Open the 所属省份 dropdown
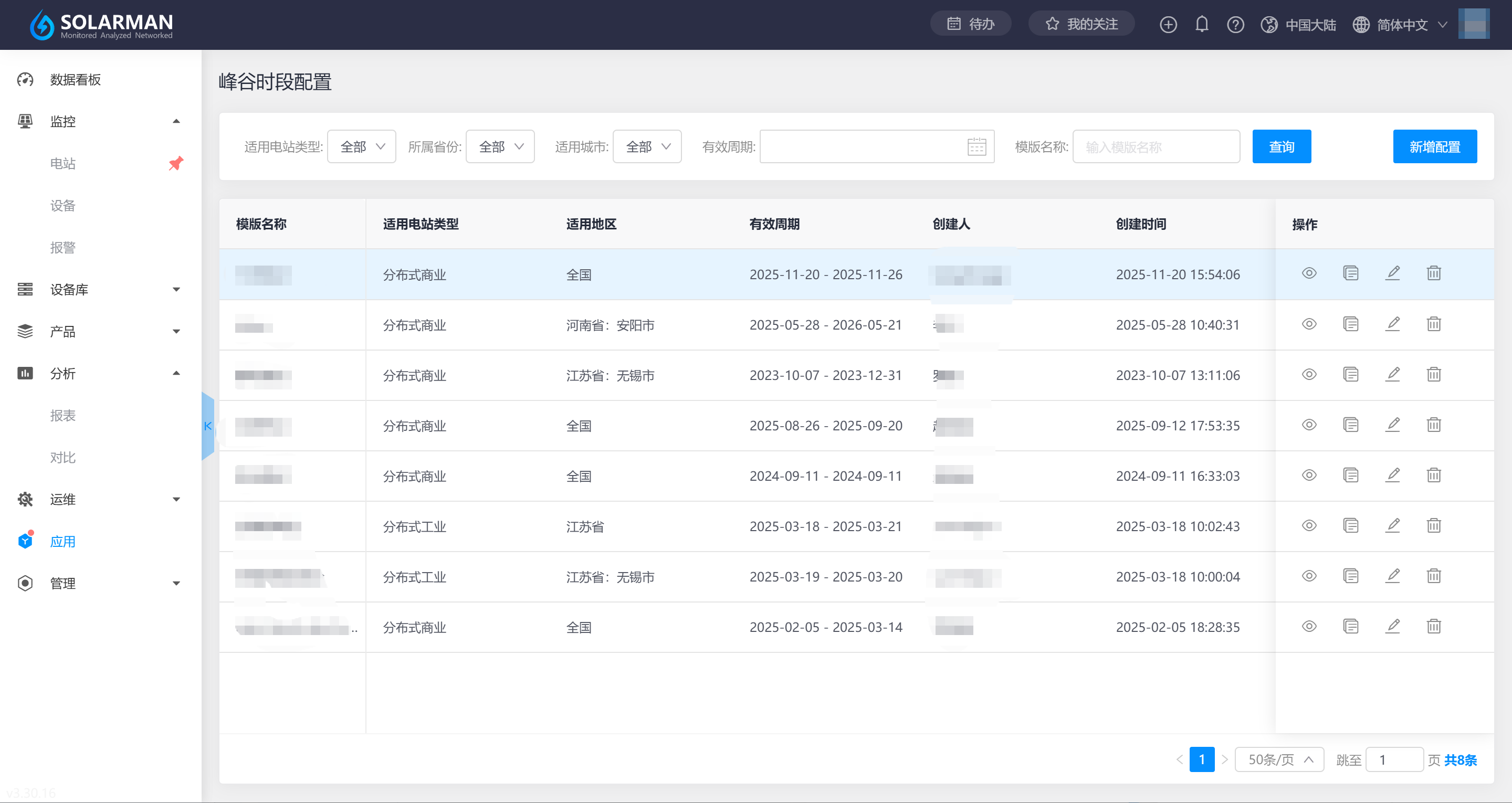 click(x=500, y=147)
